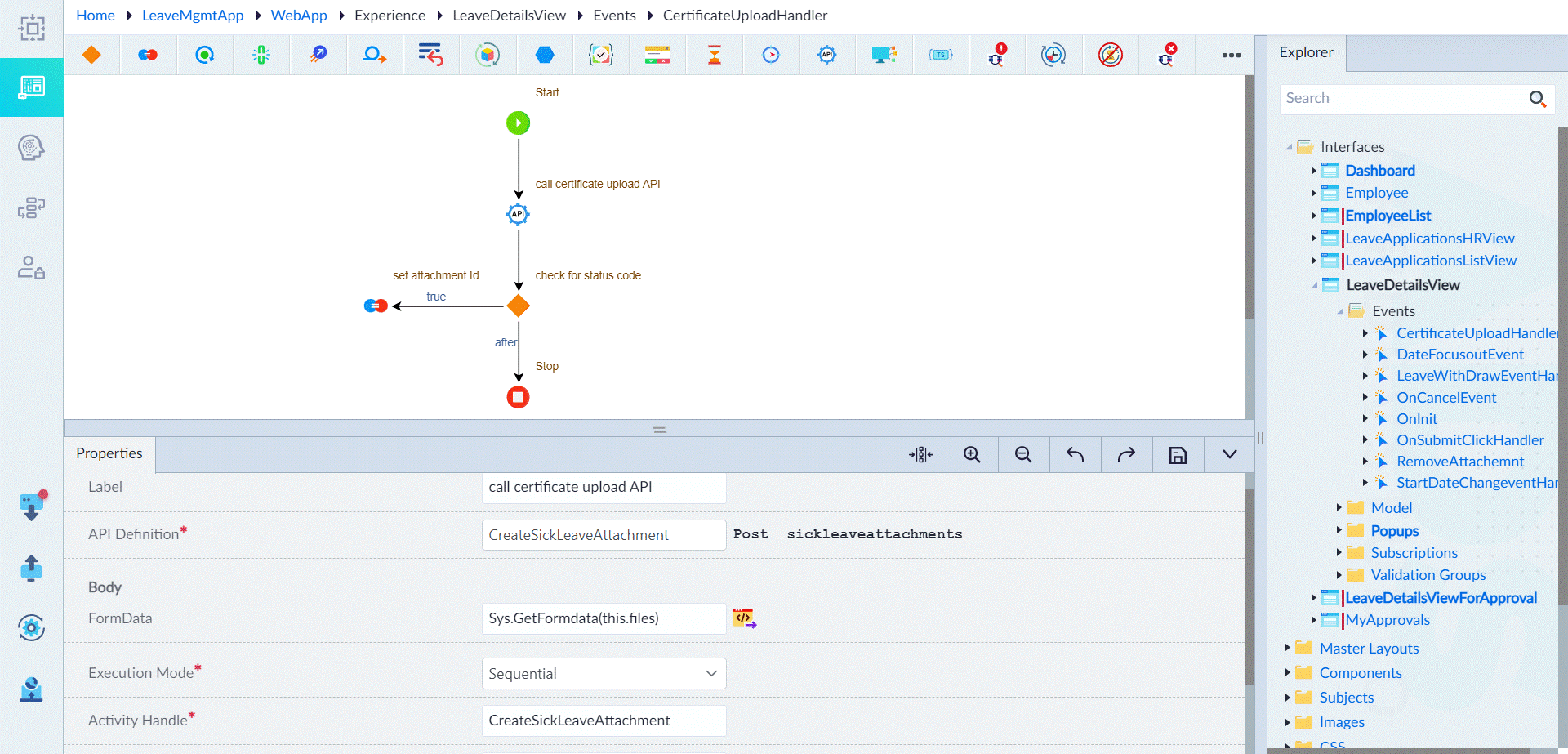Screen dimensions: 1568x754
Task: Open FormData expression editor icon
Action: coord(745,618)
